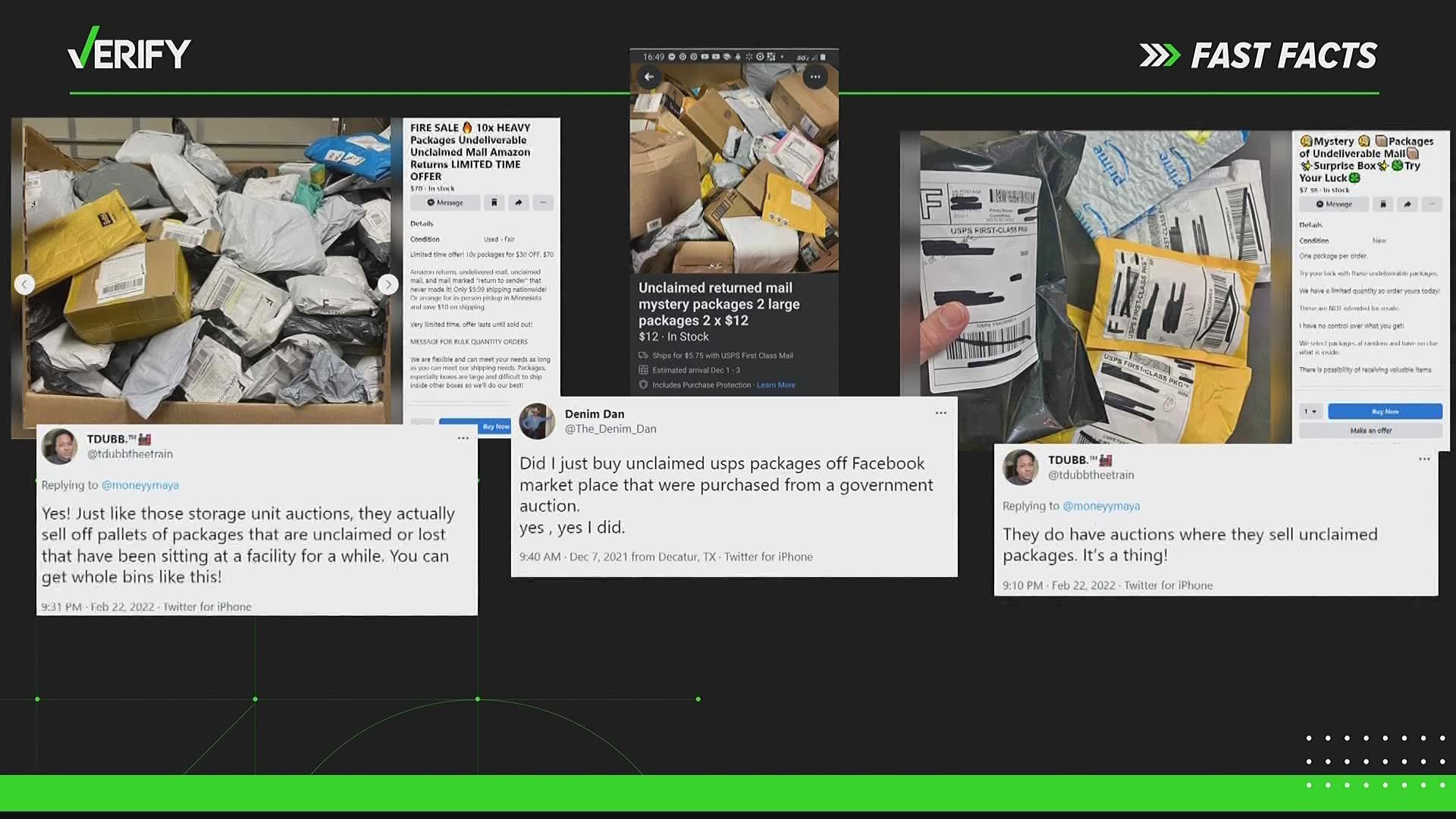This screenshot has height=819, width=1456.
Task: Click the Verify logo
Action: click(x=129, y=49)
